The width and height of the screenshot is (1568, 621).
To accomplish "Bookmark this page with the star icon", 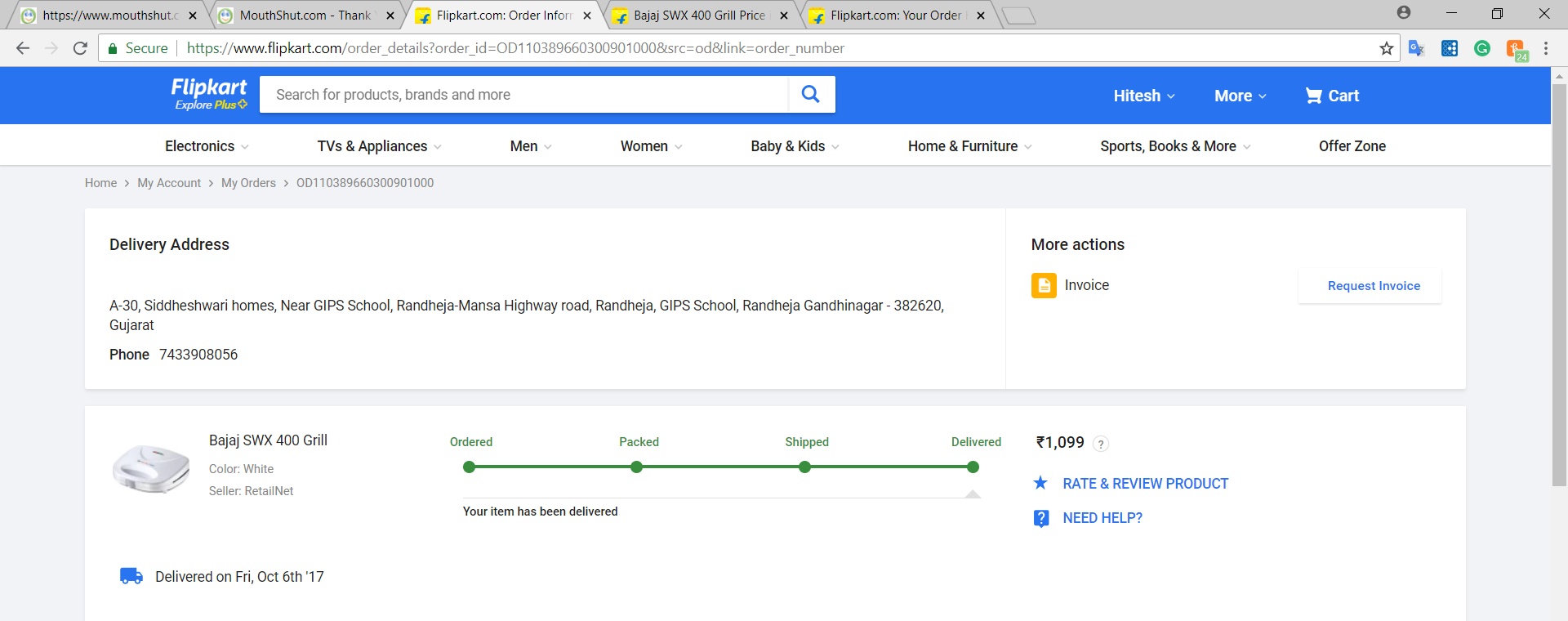I will pyautogui.click(x=1386, y=48).
